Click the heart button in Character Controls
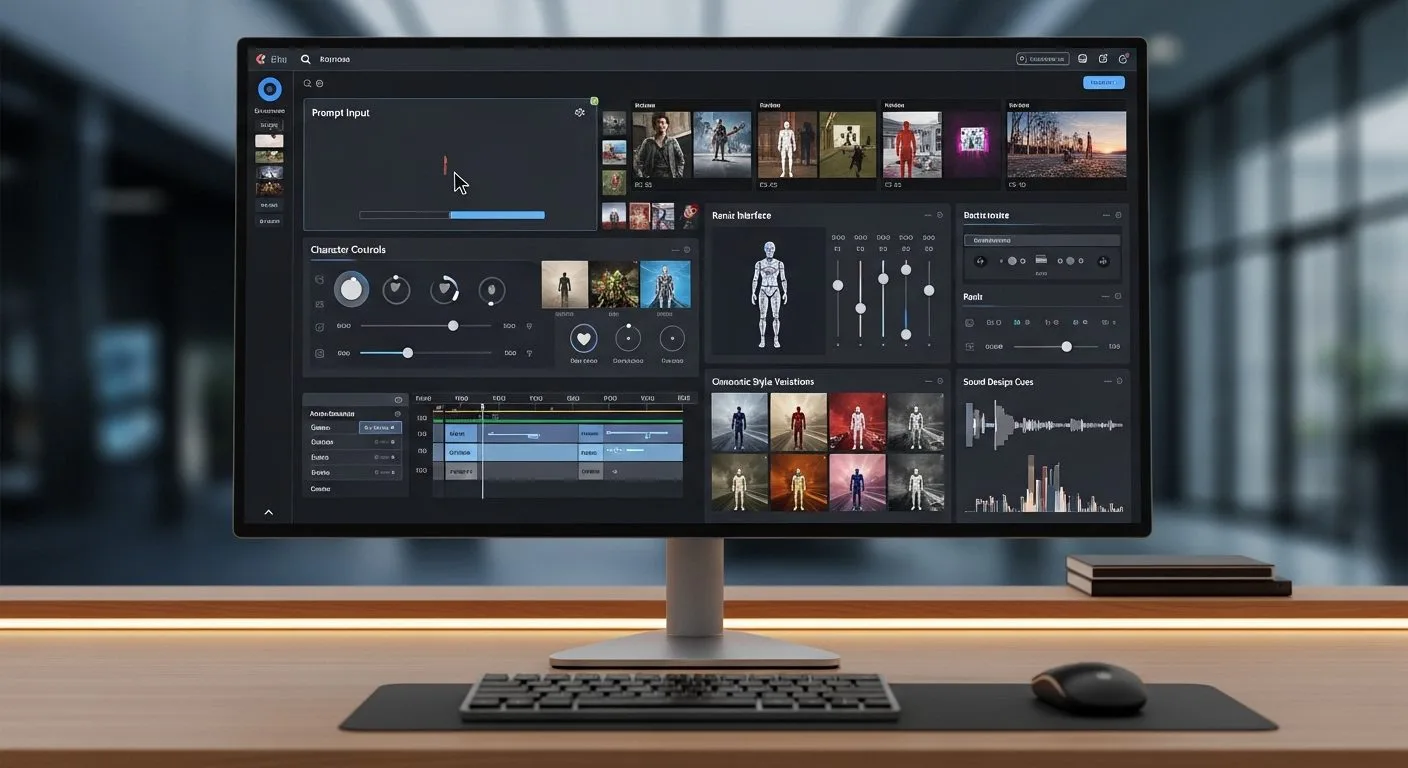 (x=583, y=338)
